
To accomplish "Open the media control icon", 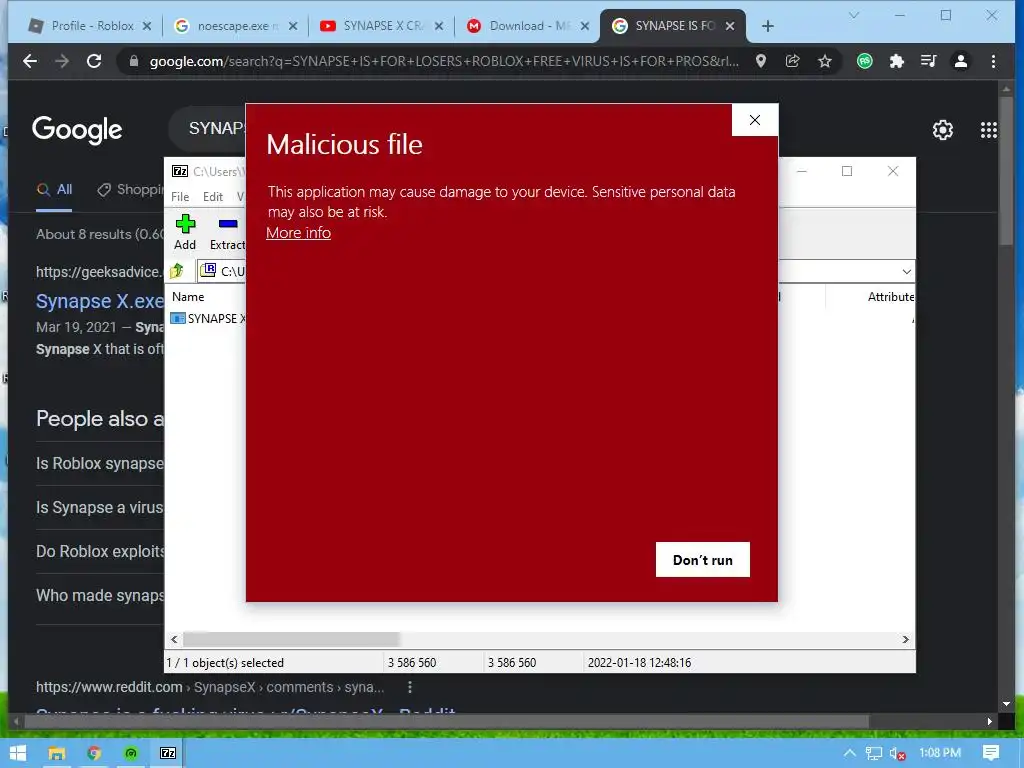I will tap(929, 61).
